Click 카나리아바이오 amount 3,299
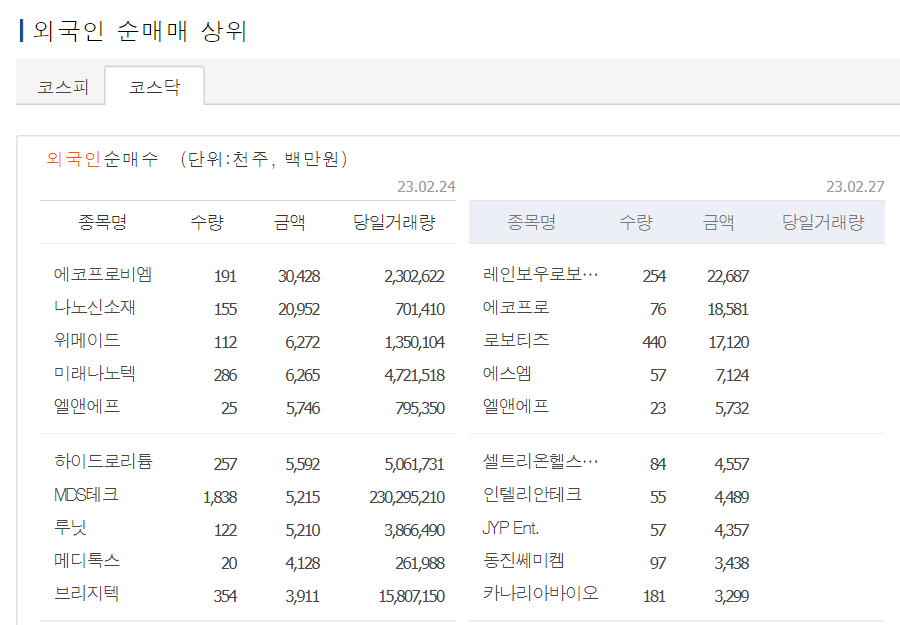Image resolution: width=900 pixels, height=625 pixels. point(731,597)
